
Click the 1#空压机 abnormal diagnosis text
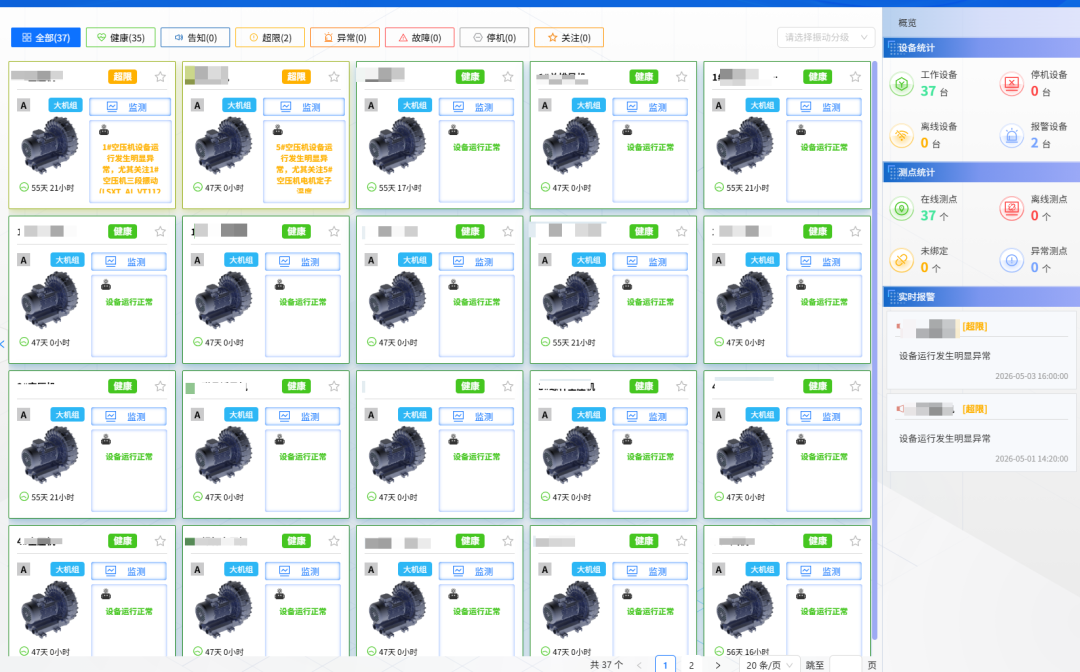point(130,169)
